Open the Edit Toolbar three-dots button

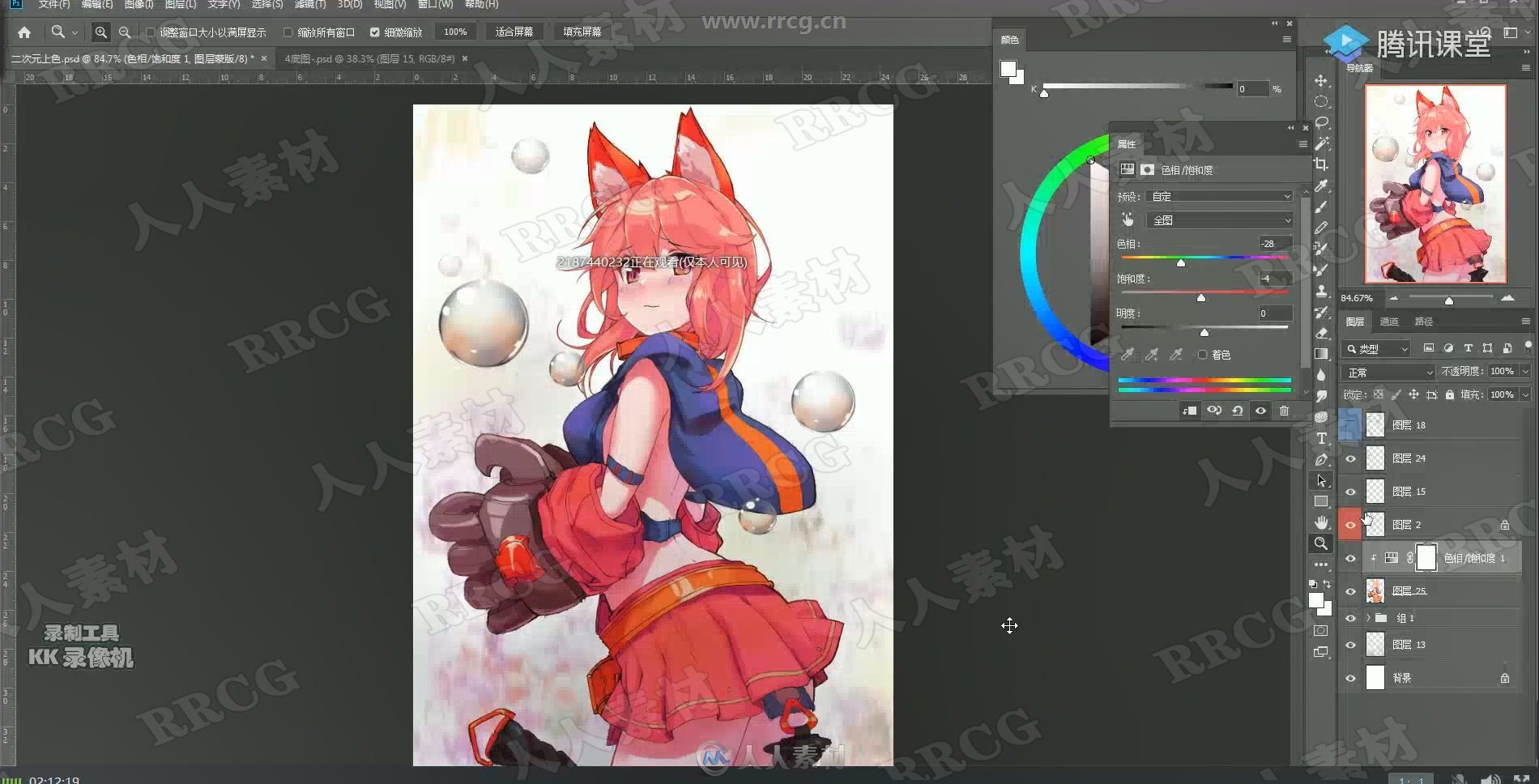[x=1321, y=565]
